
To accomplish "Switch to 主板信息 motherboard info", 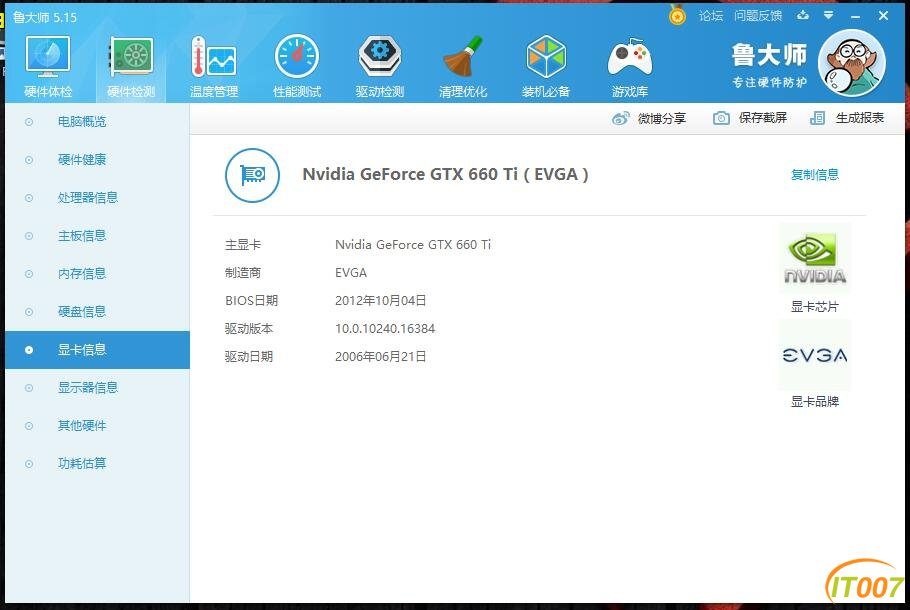I will click(97, 236).
